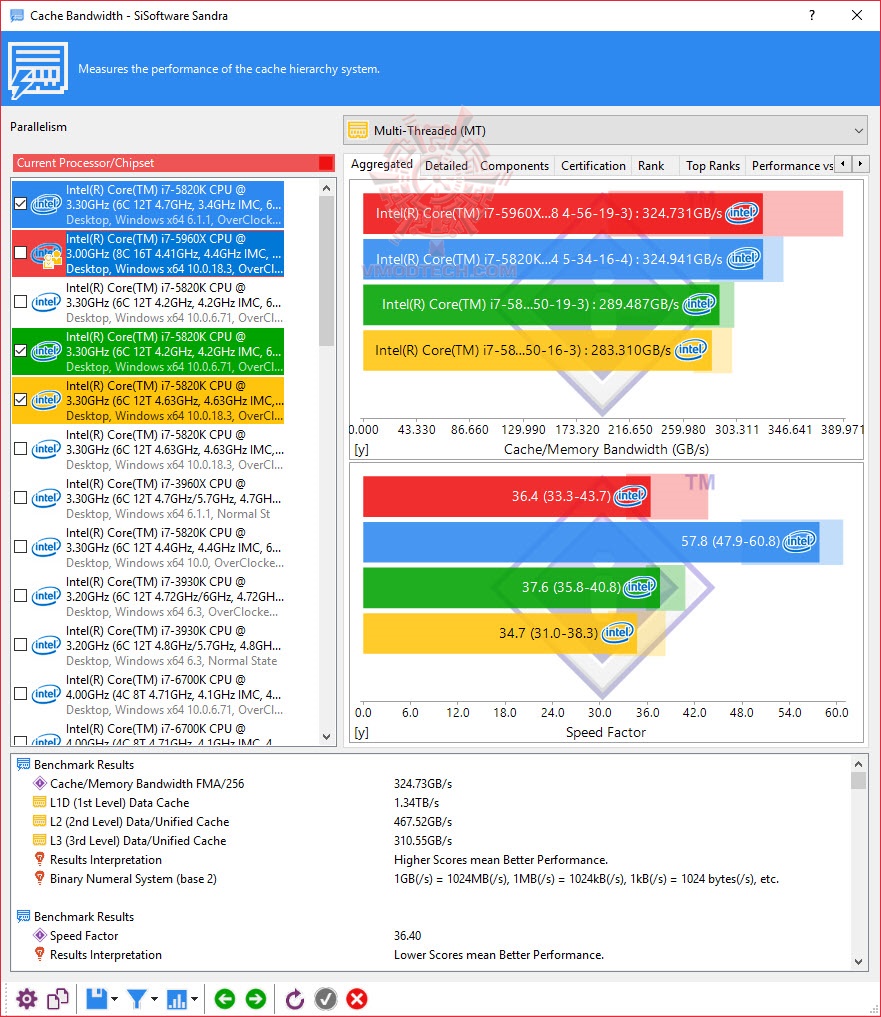Click the Current Processor/Chipset header label
The height and width of the screenshot is (1017, 881).
point(86,163)
